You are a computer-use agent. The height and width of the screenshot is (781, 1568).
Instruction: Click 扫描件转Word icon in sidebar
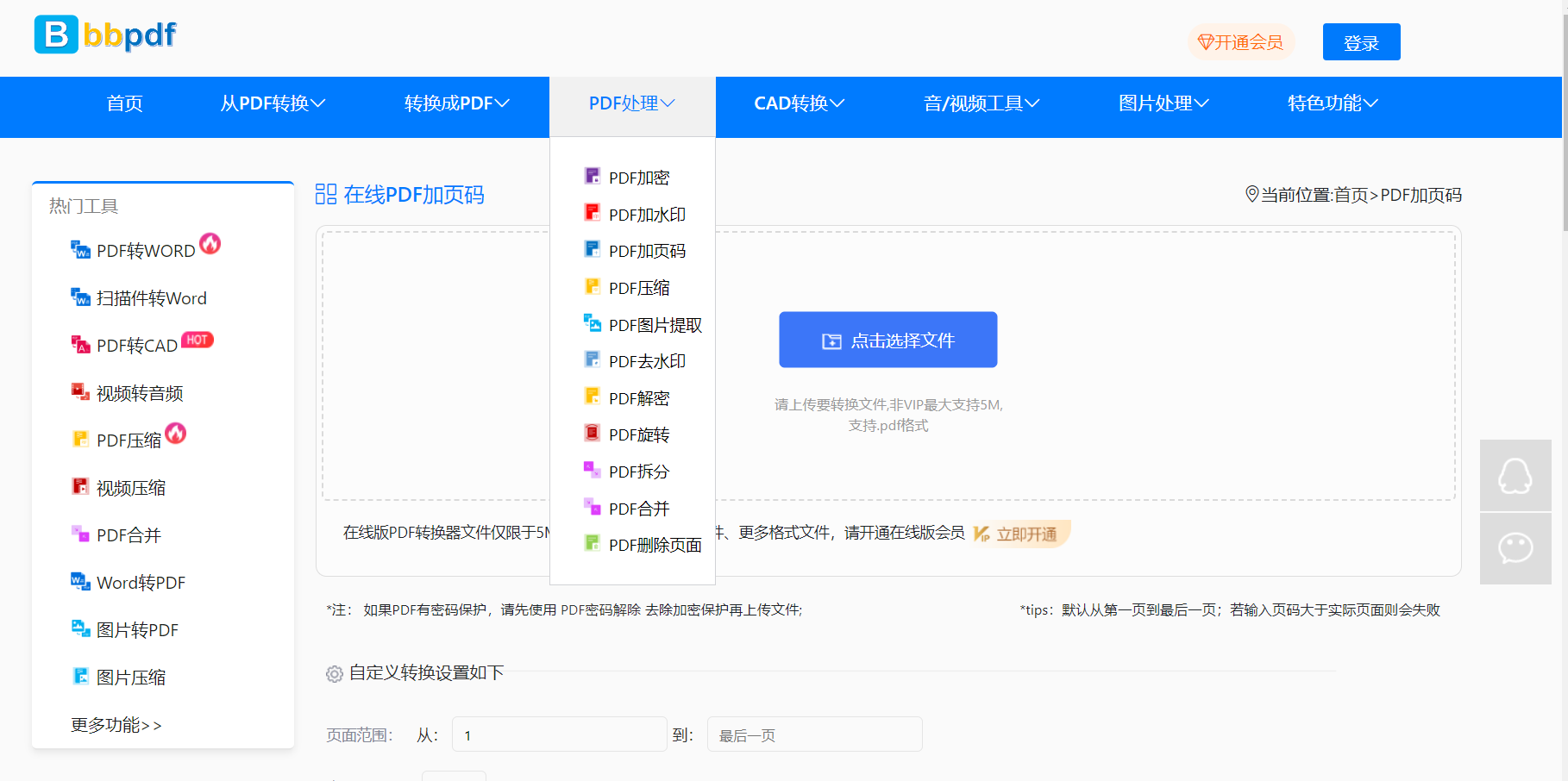click(x=80, y=297)
